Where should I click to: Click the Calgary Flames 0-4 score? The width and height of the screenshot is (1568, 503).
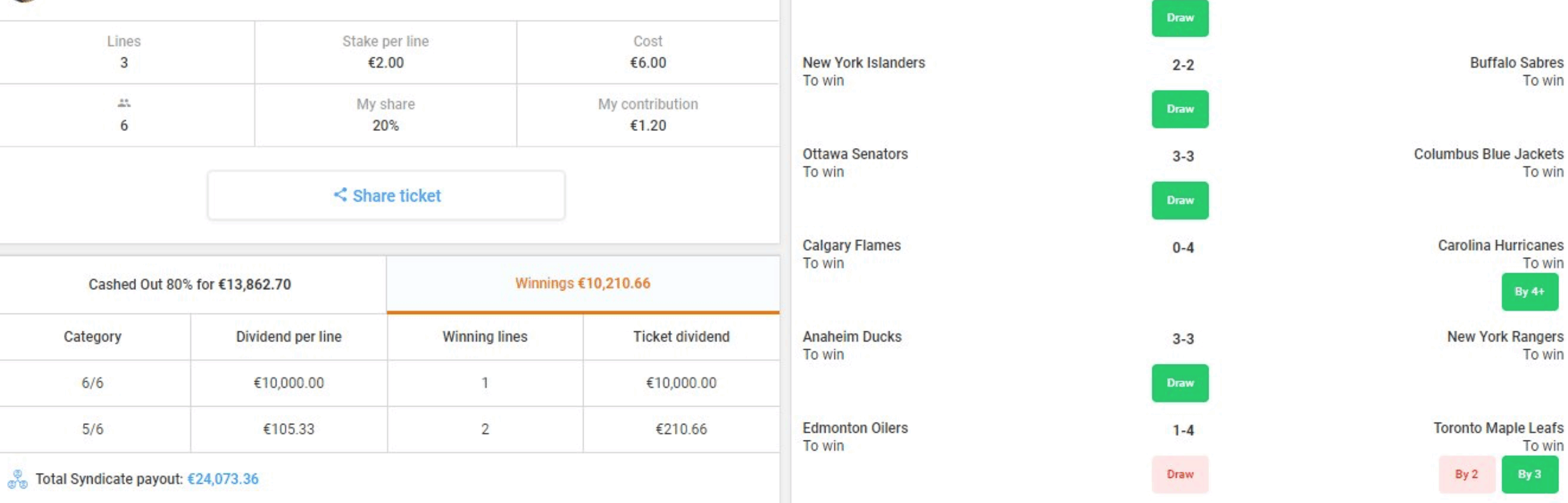coord(1182,248)
